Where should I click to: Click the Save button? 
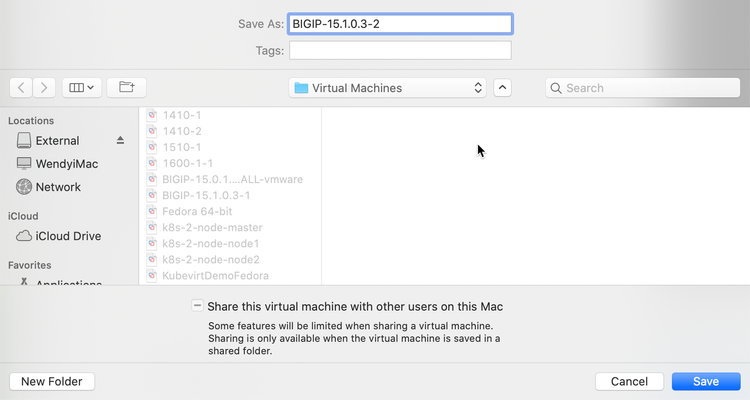(706, 381)
